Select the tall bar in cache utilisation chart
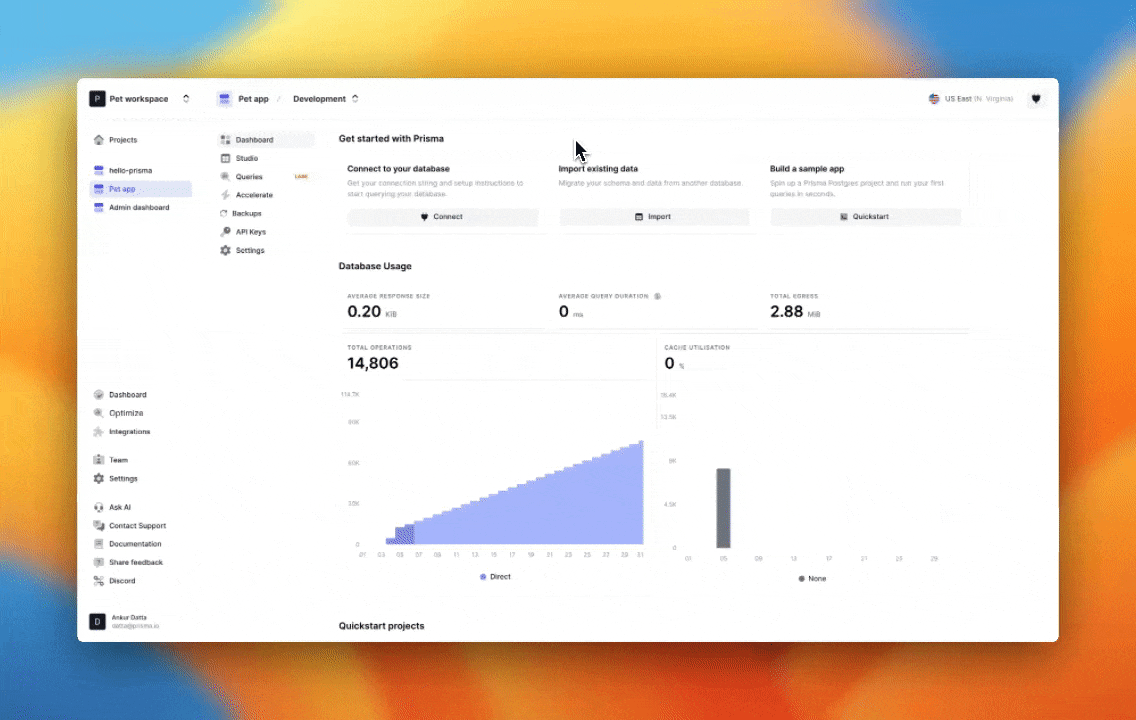The width and height of the screenshot is (1136, 720). coord(723,507)
